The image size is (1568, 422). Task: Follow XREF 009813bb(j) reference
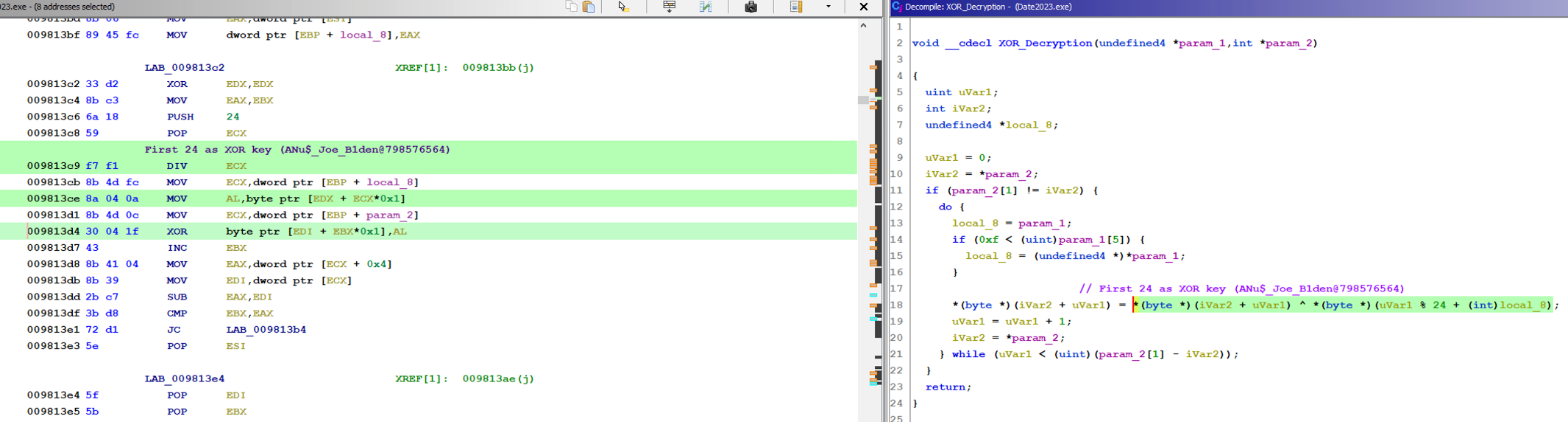497,68
